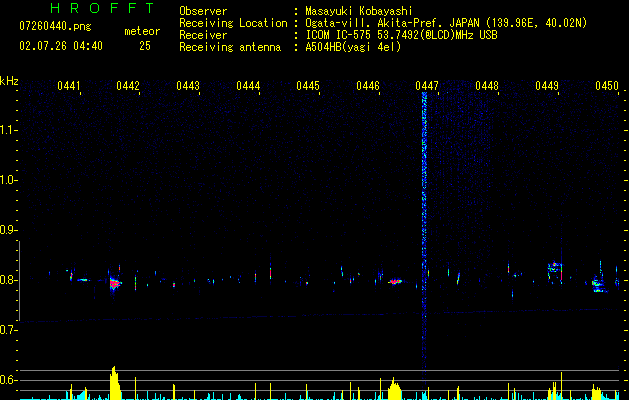Click the 0444 time marker

(x=248, y=85)
